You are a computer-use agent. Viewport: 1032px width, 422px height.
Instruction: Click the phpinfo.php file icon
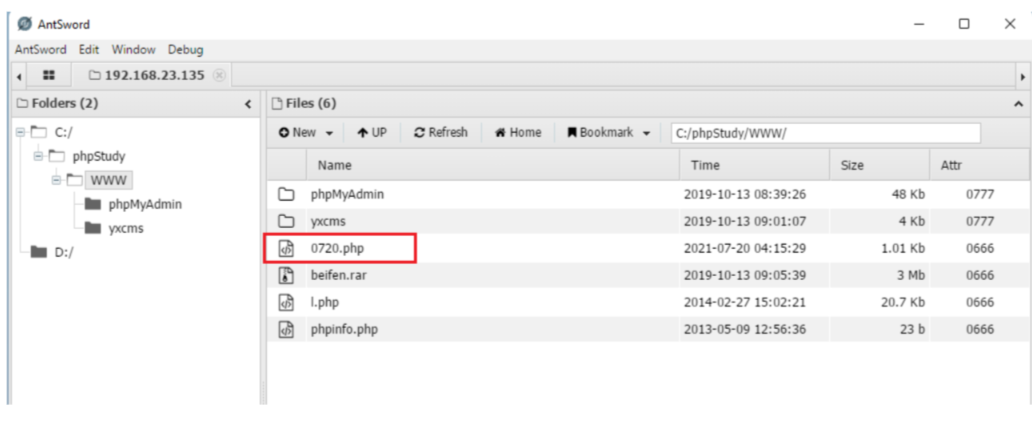pos(286,329)
